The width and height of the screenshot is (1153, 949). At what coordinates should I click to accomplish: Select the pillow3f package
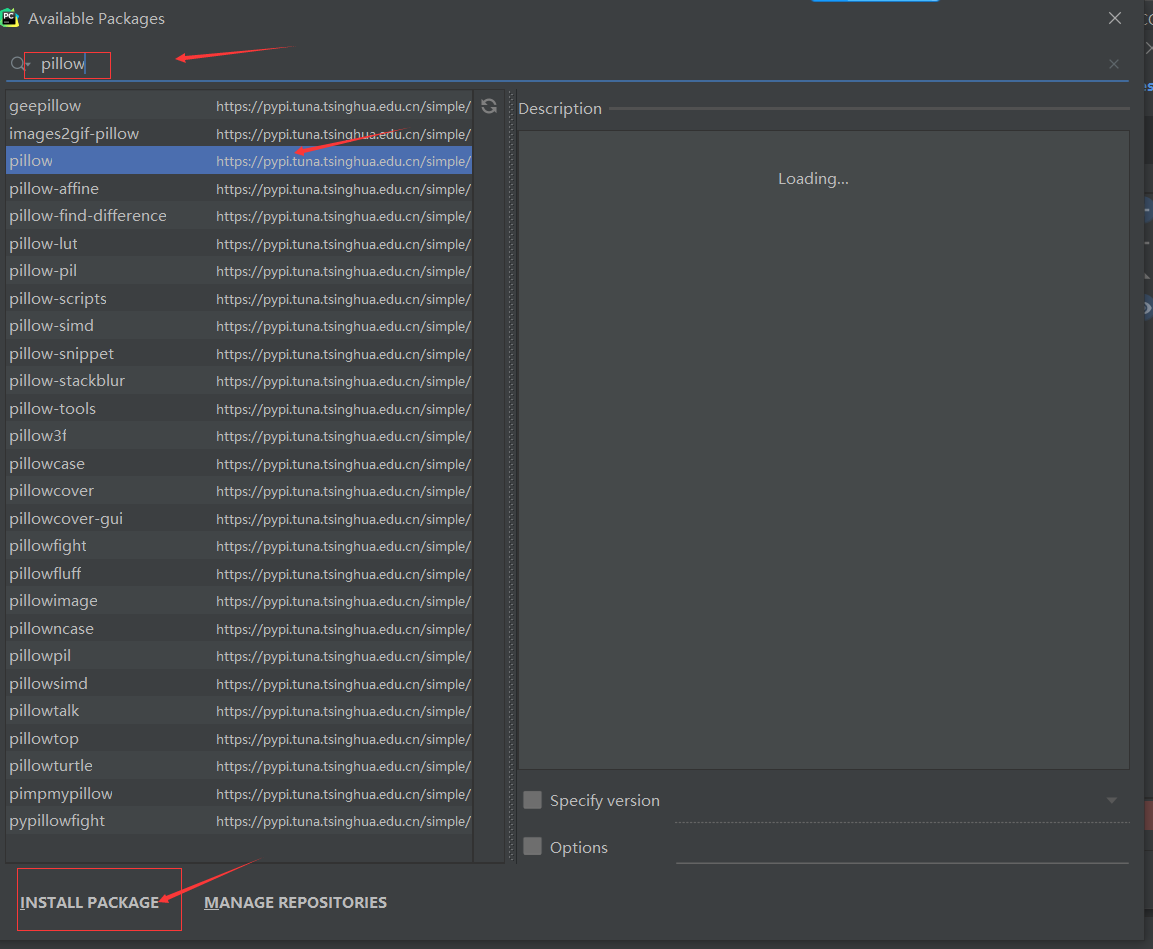[239, 436]
